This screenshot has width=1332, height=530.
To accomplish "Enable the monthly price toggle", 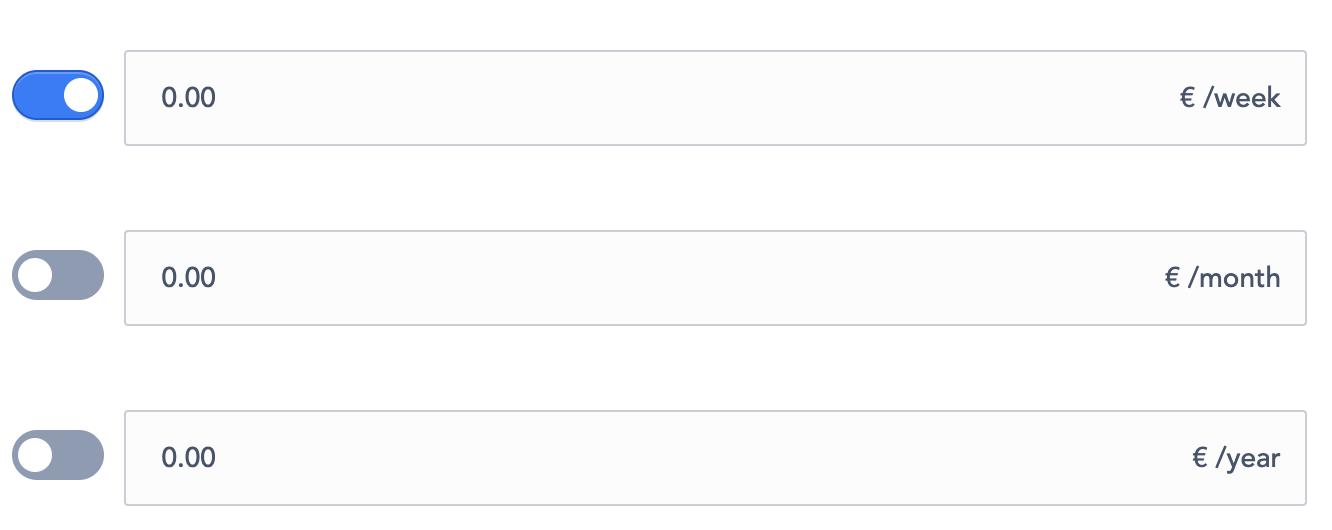I will pos(58,275).
